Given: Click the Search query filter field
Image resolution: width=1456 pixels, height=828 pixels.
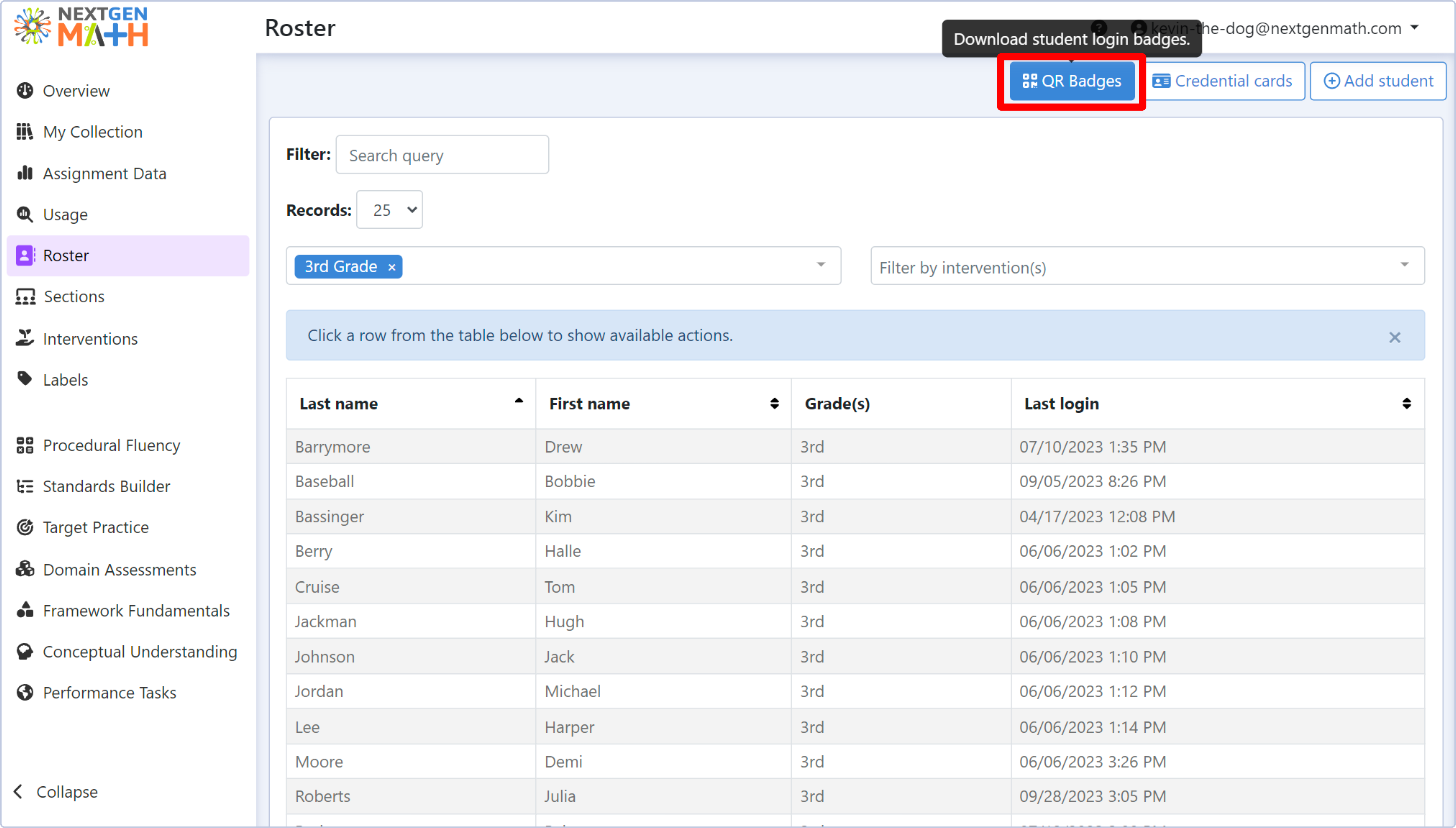Looking at the screenshot, I should pyautogui.click(x=442, y=155).
